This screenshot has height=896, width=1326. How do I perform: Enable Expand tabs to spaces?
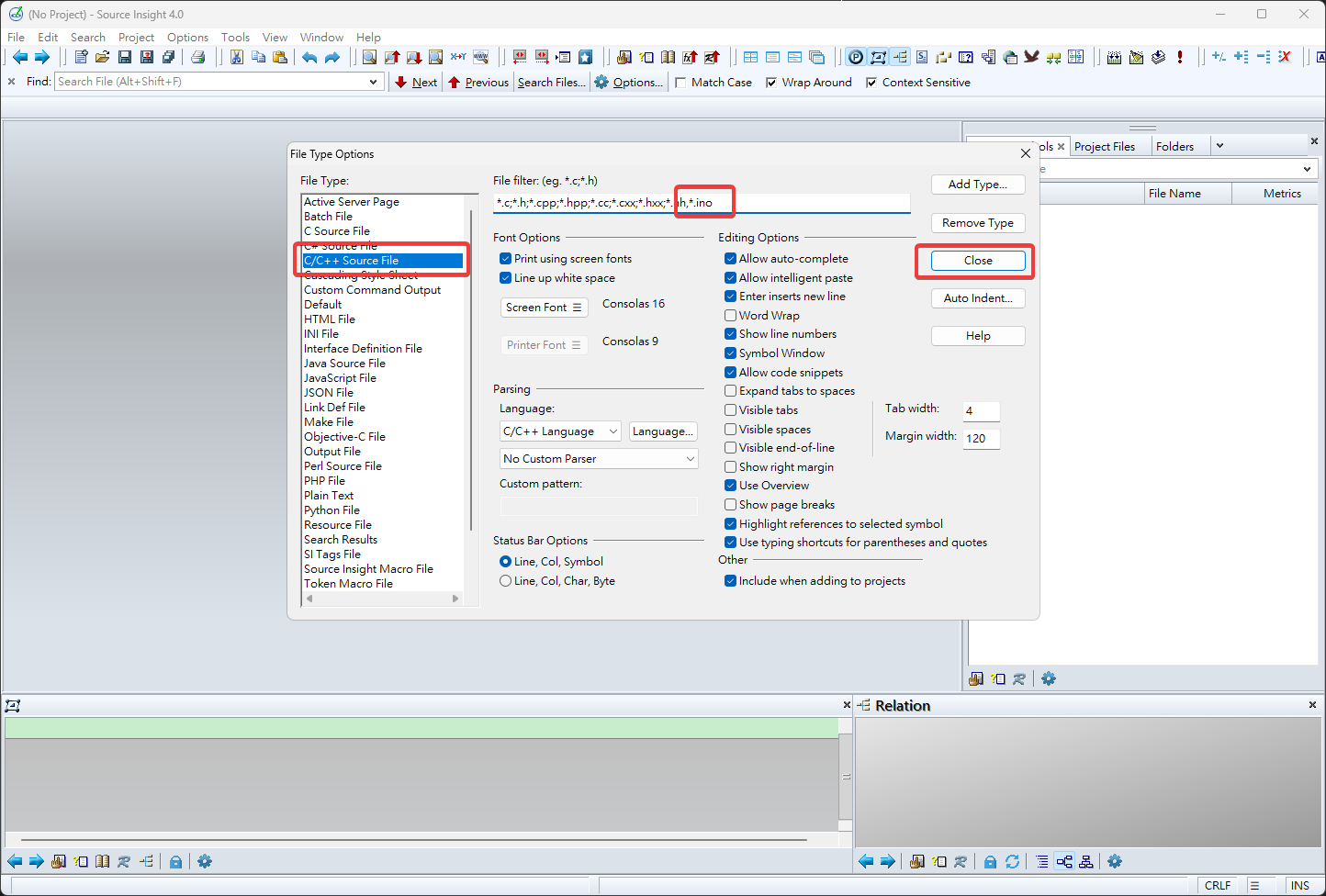pos(730,391)
